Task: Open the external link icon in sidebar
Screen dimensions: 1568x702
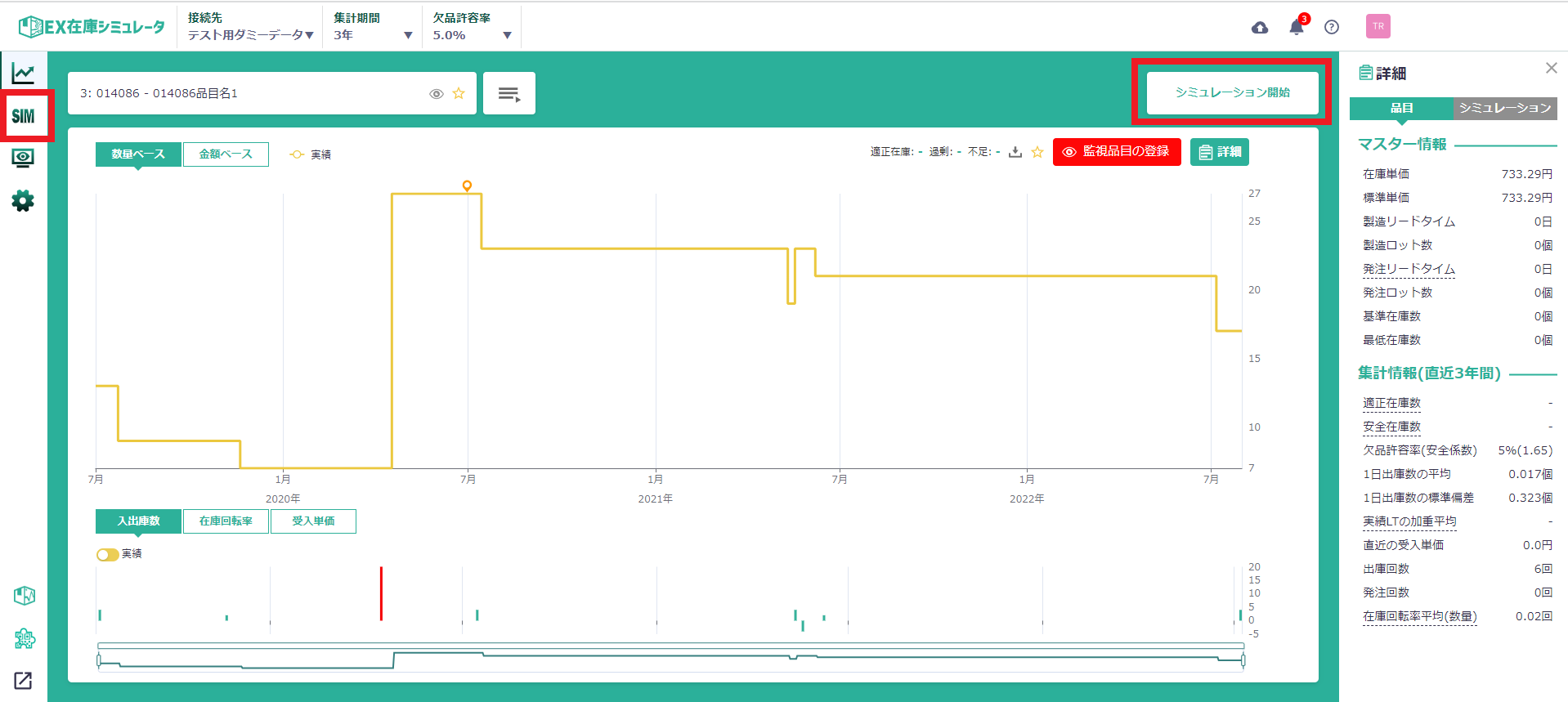Action: tap(23, 680)
